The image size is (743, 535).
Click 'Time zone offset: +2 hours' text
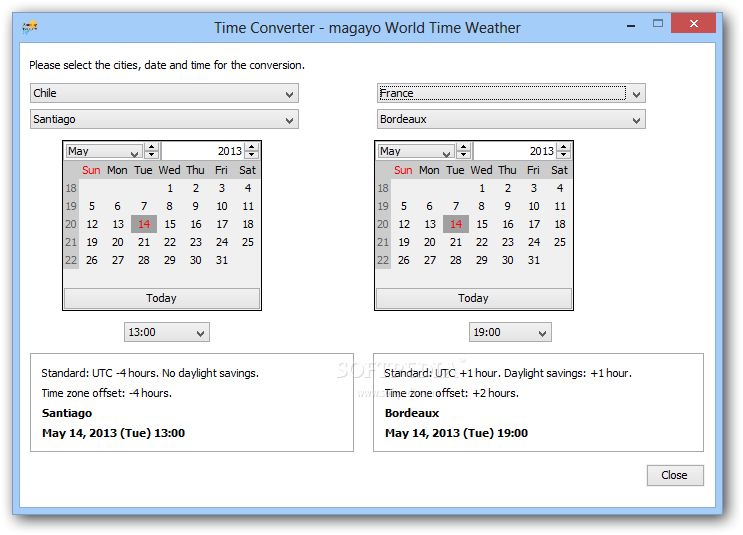click(452, 393)
